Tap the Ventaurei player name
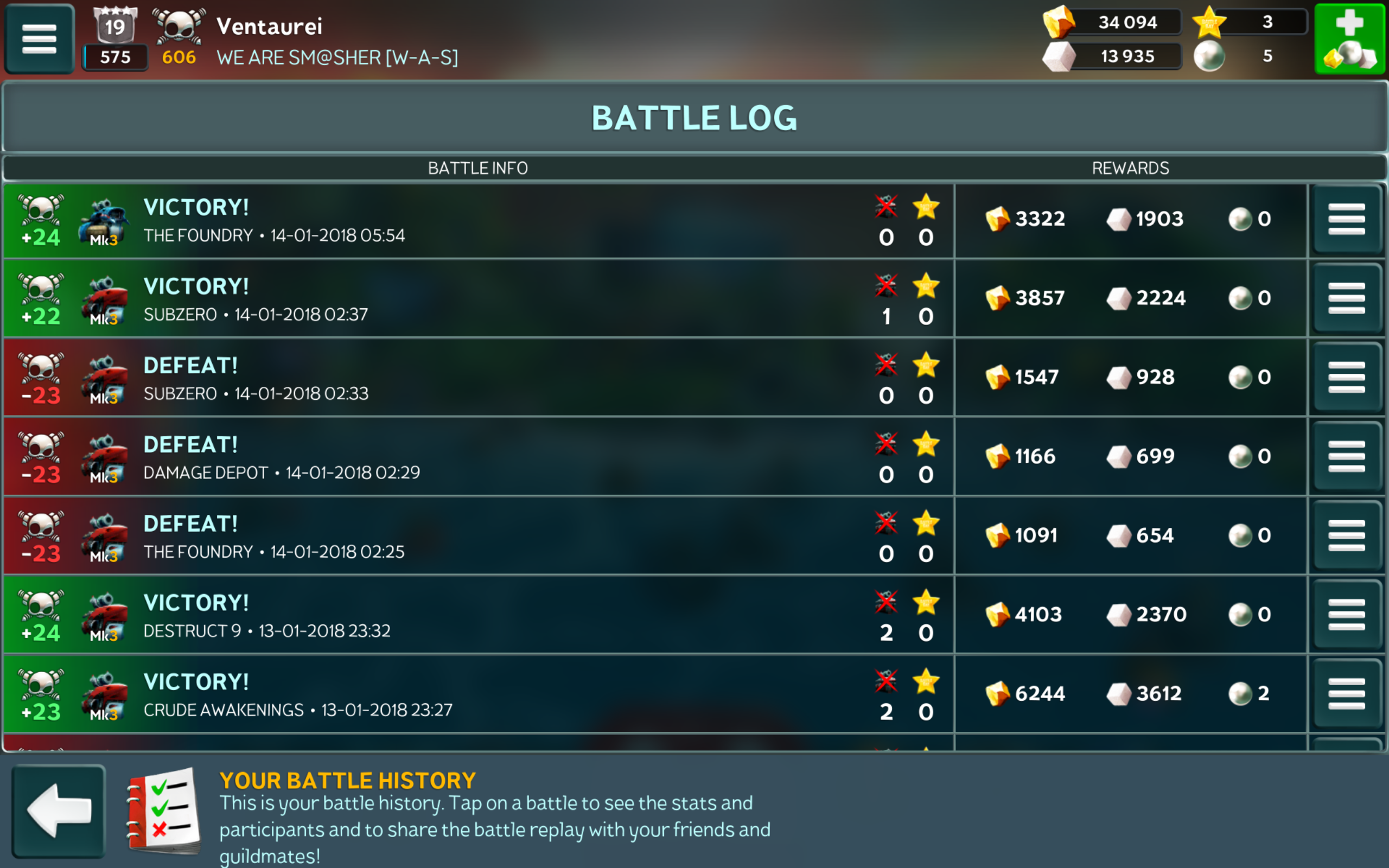 tap(269, 27)
